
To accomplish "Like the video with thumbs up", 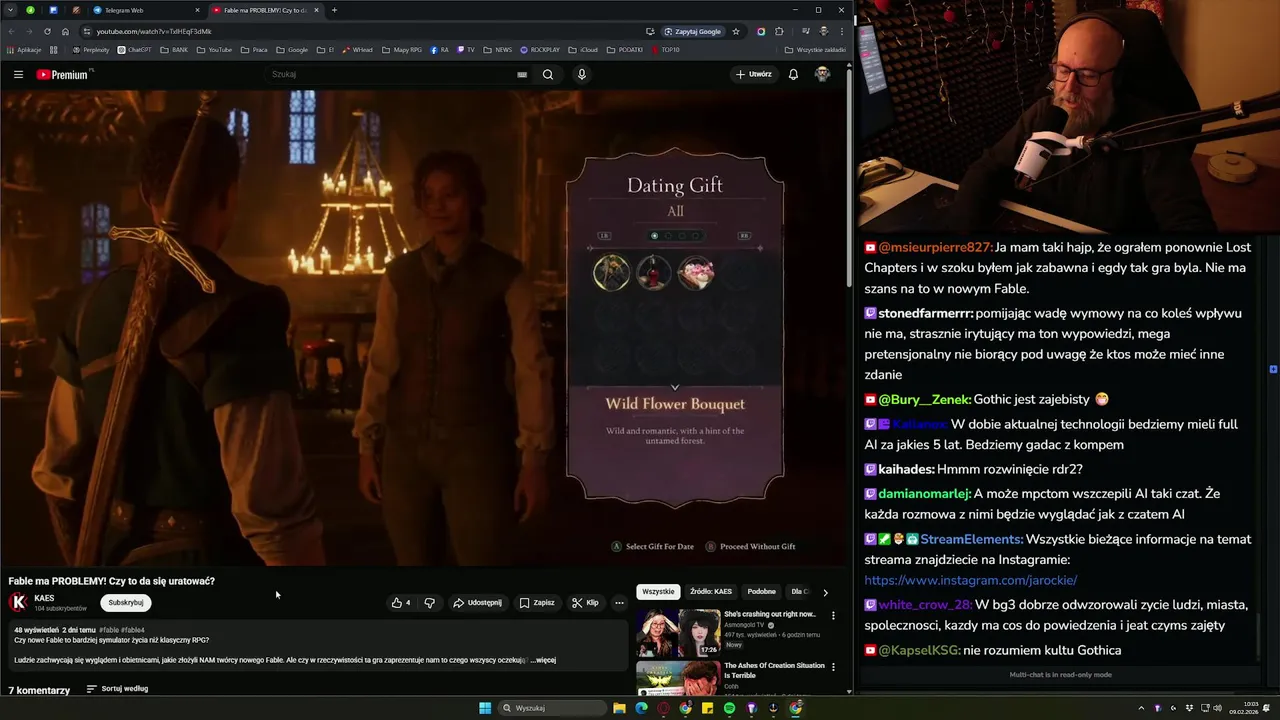I will [x=401, y=603].
